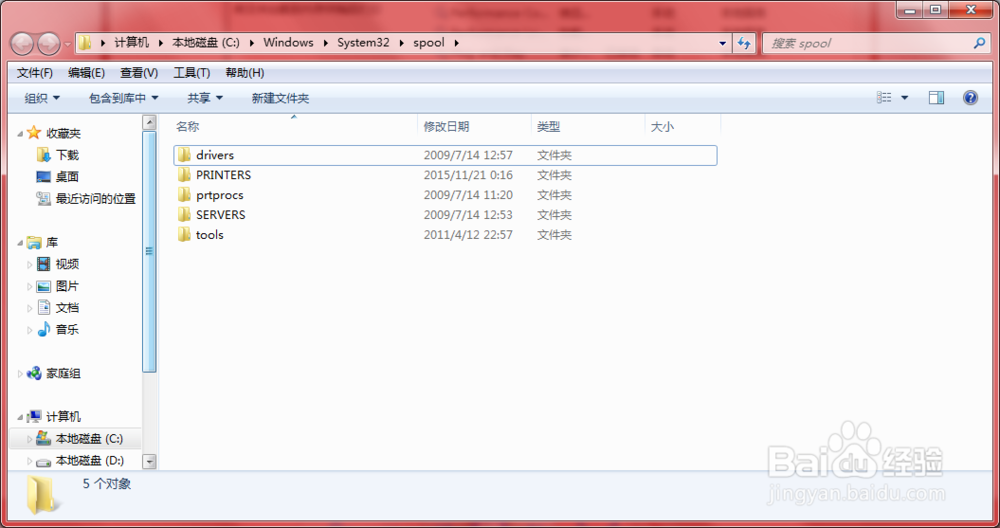Collapse the 库 tree group
This screenshot has height=528, width=1000.
coord(20,244)
